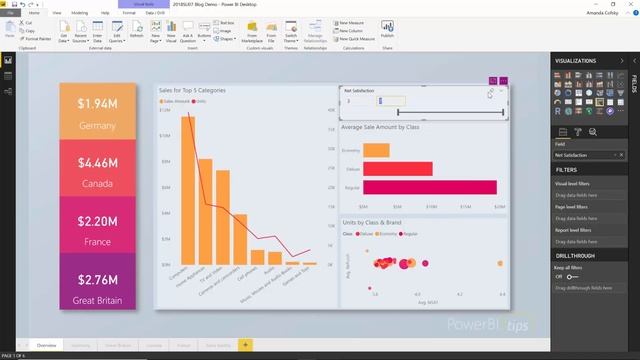
Task: Open more custom visuals ellipsis in Visualizations
Action: click(x=620, y=111)
